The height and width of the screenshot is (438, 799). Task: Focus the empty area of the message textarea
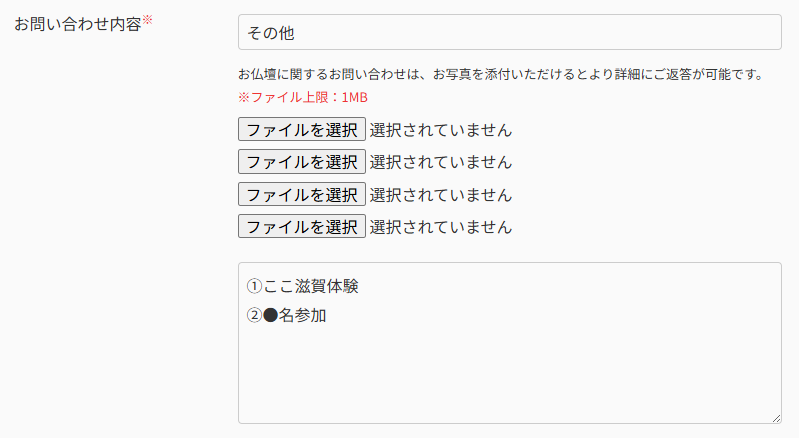(509, 375)
